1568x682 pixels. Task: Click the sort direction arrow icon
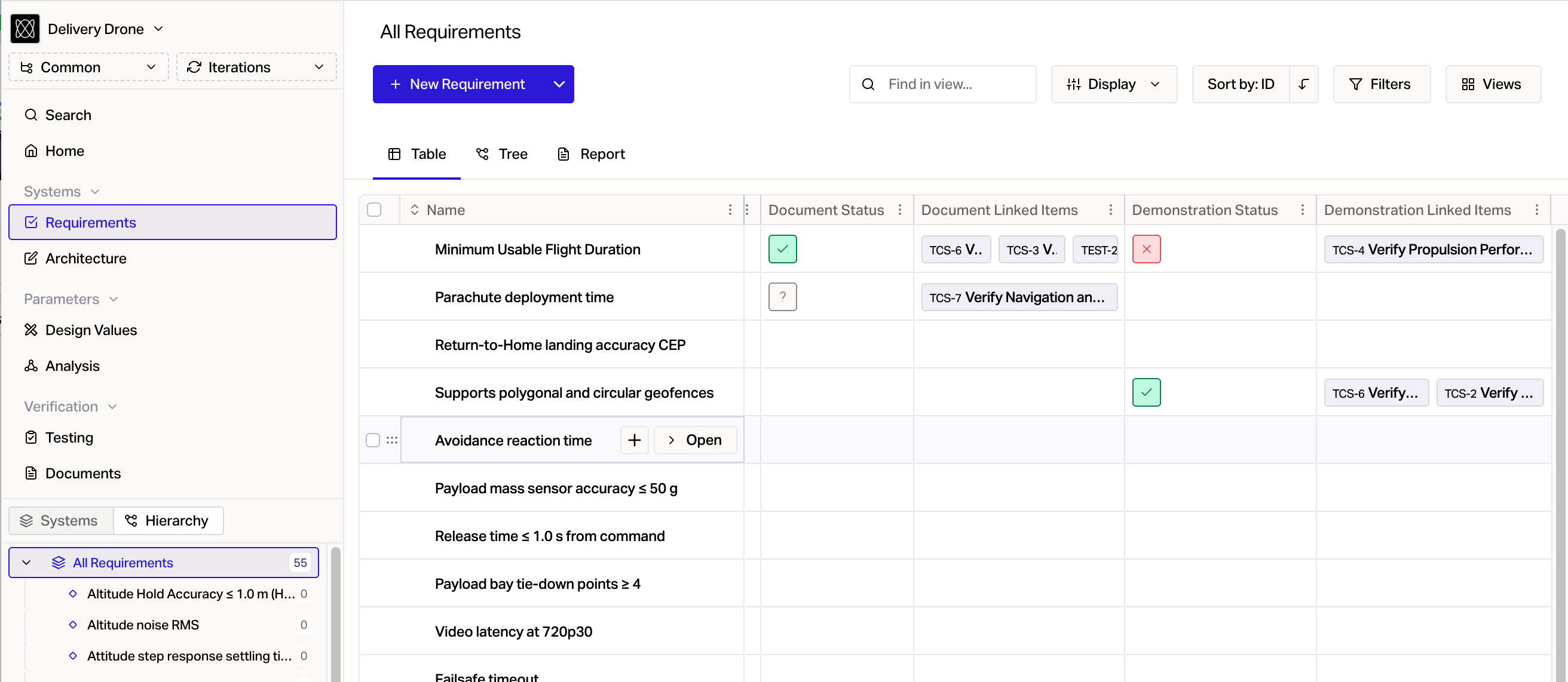(x=1303, y=84)
